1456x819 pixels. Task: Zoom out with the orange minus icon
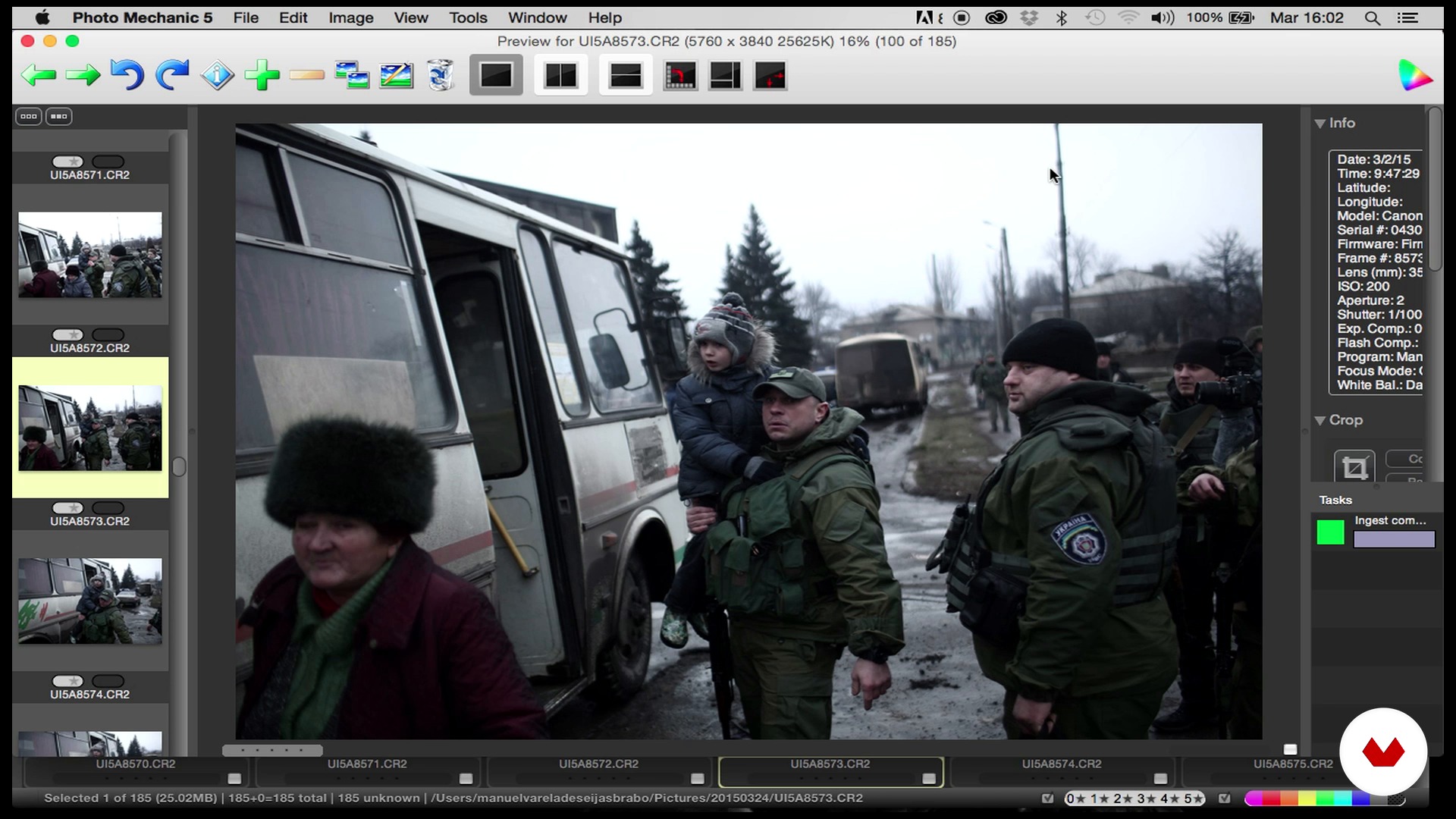point(307,75)
